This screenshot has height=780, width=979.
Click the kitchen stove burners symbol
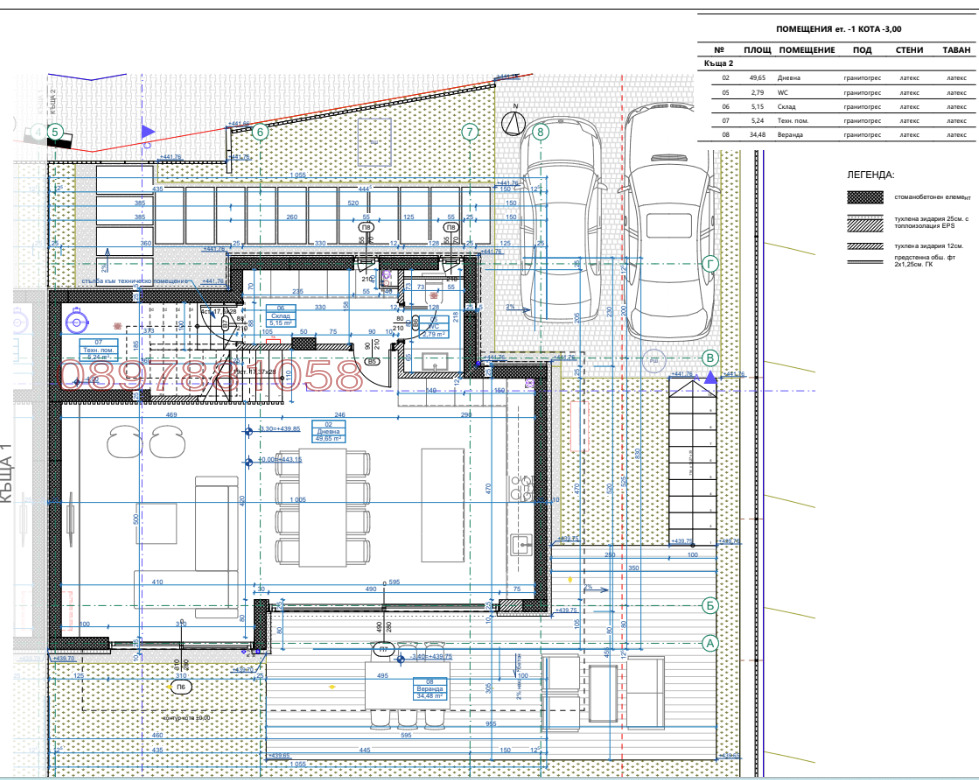[521, 488]
